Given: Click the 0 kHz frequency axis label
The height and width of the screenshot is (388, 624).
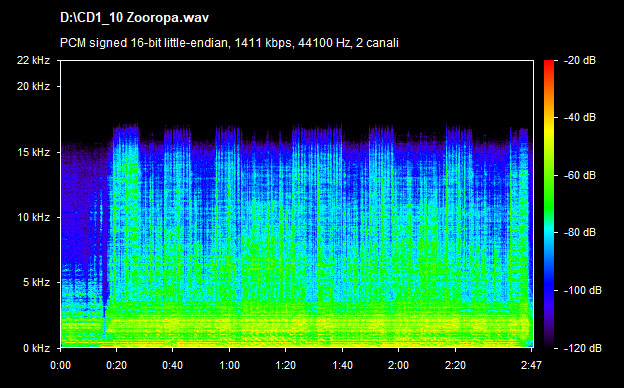Looking at the screenshot, I should coord(36,348).
